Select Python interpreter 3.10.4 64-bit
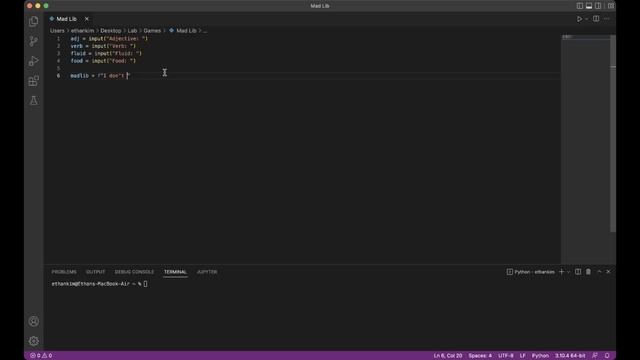640x360 pixels. (570, 356)
